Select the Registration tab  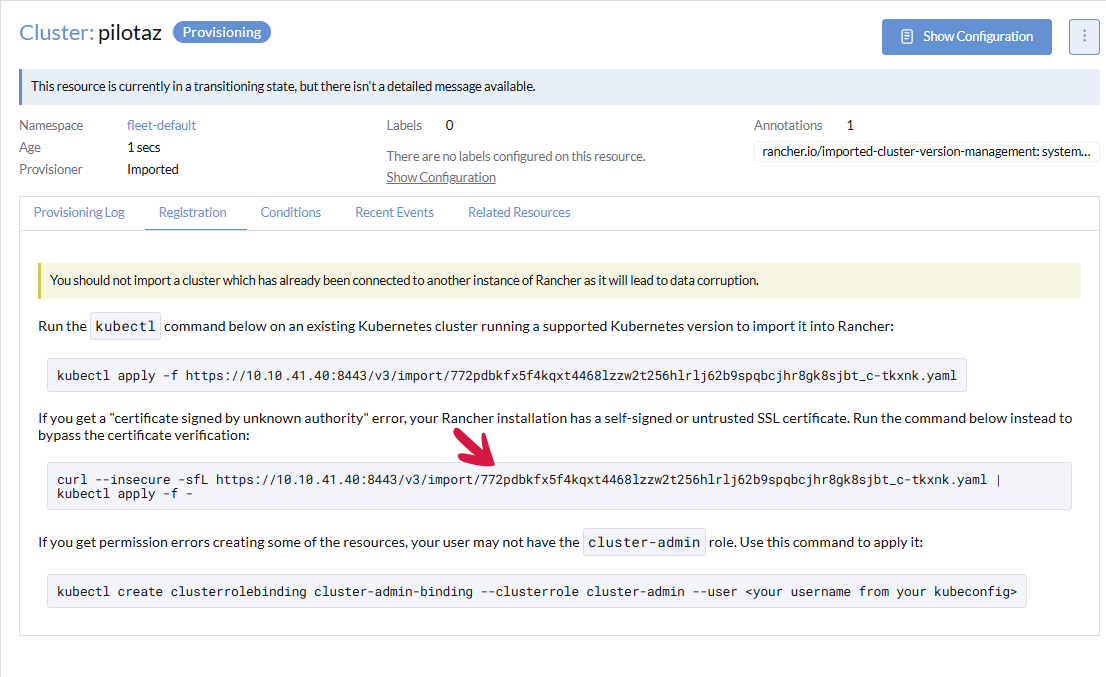pyautogui.click(x=192, y=212)
